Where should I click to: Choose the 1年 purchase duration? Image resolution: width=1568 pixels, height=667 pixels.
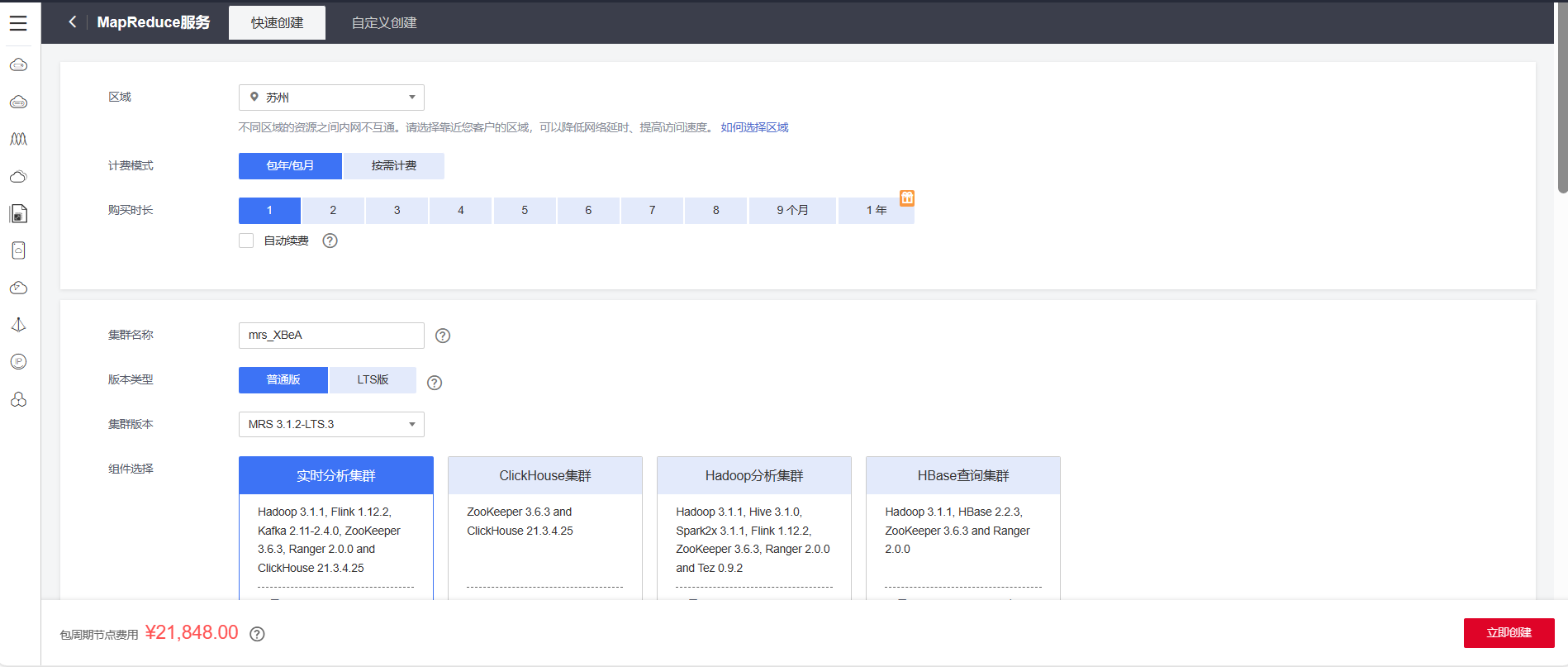(x=876, y=211)
